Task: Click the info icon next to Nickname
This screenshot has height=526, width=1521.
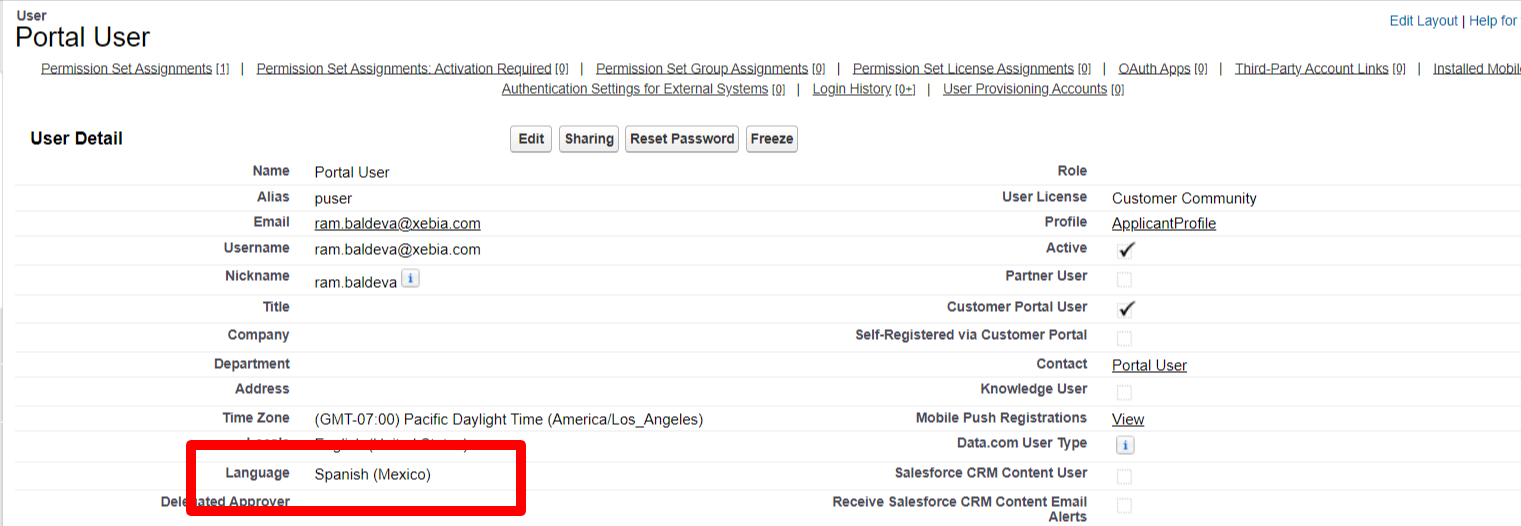Action: (x=410, y=279)
